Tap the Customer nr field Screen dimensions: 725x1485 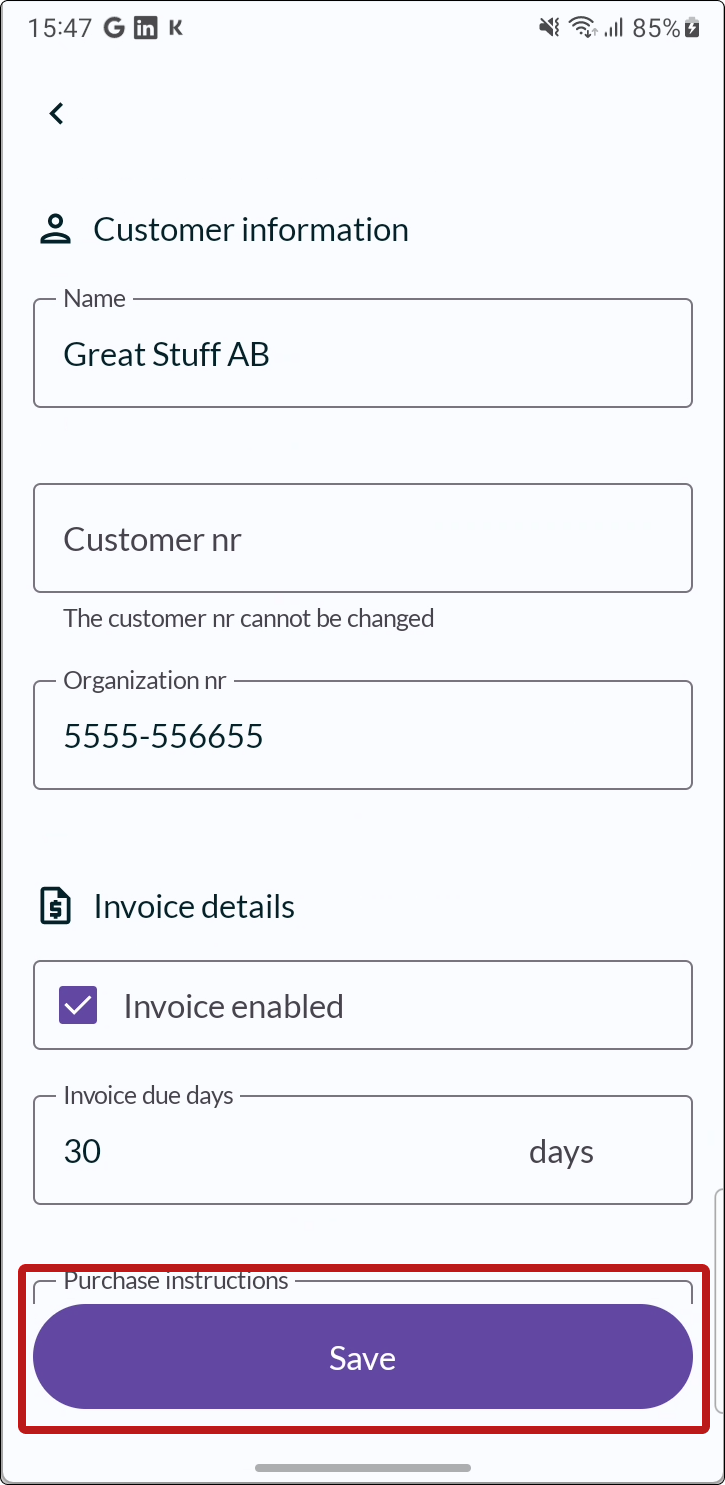click(363, 538)
